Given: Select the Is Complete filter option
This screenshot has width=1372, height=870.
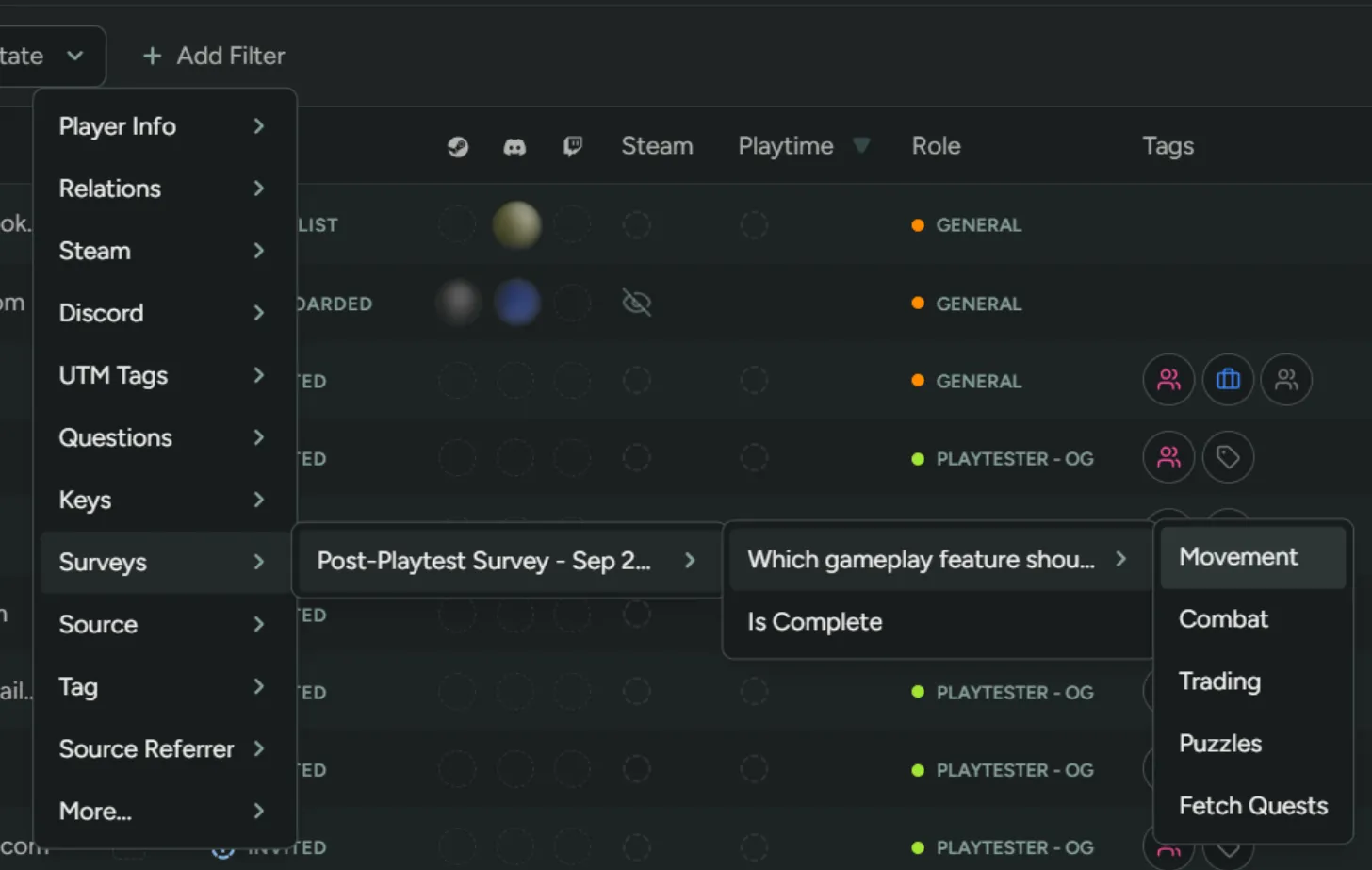Looking at the screenshot, I should pos(815,622).
